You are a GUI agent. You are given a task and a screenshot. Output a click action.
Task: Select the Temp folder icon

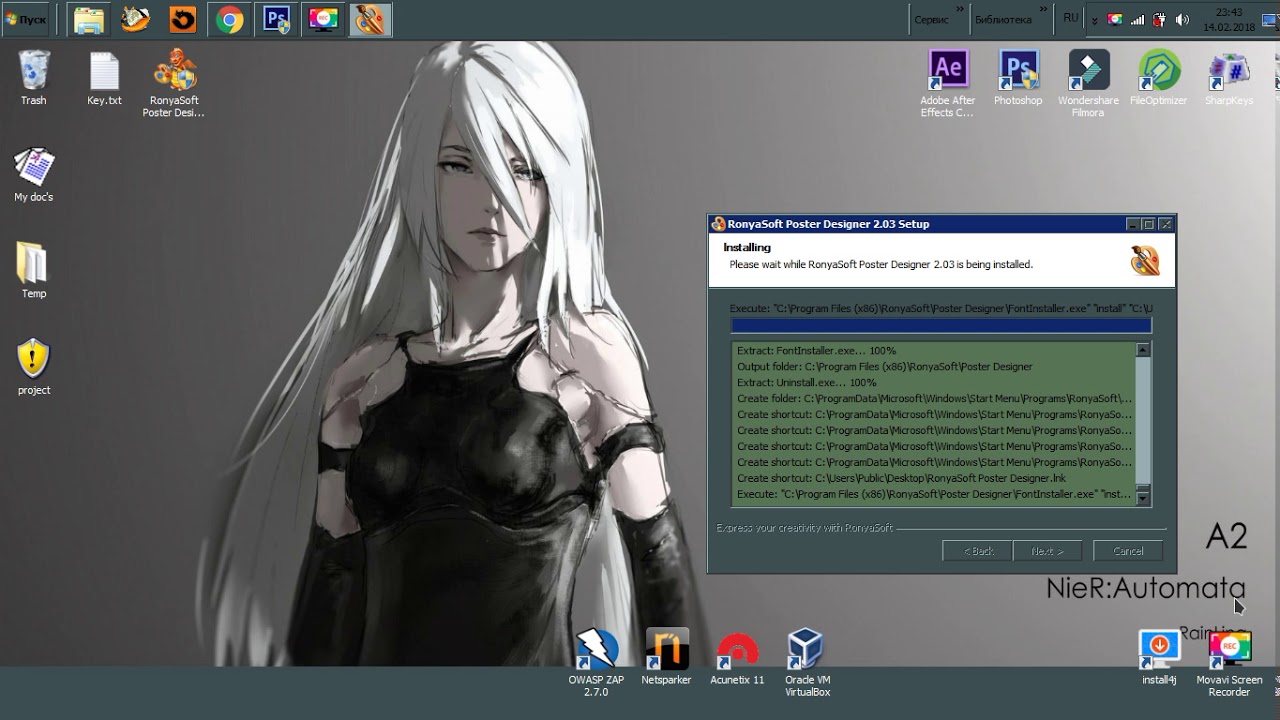click(x=34, y=271)
